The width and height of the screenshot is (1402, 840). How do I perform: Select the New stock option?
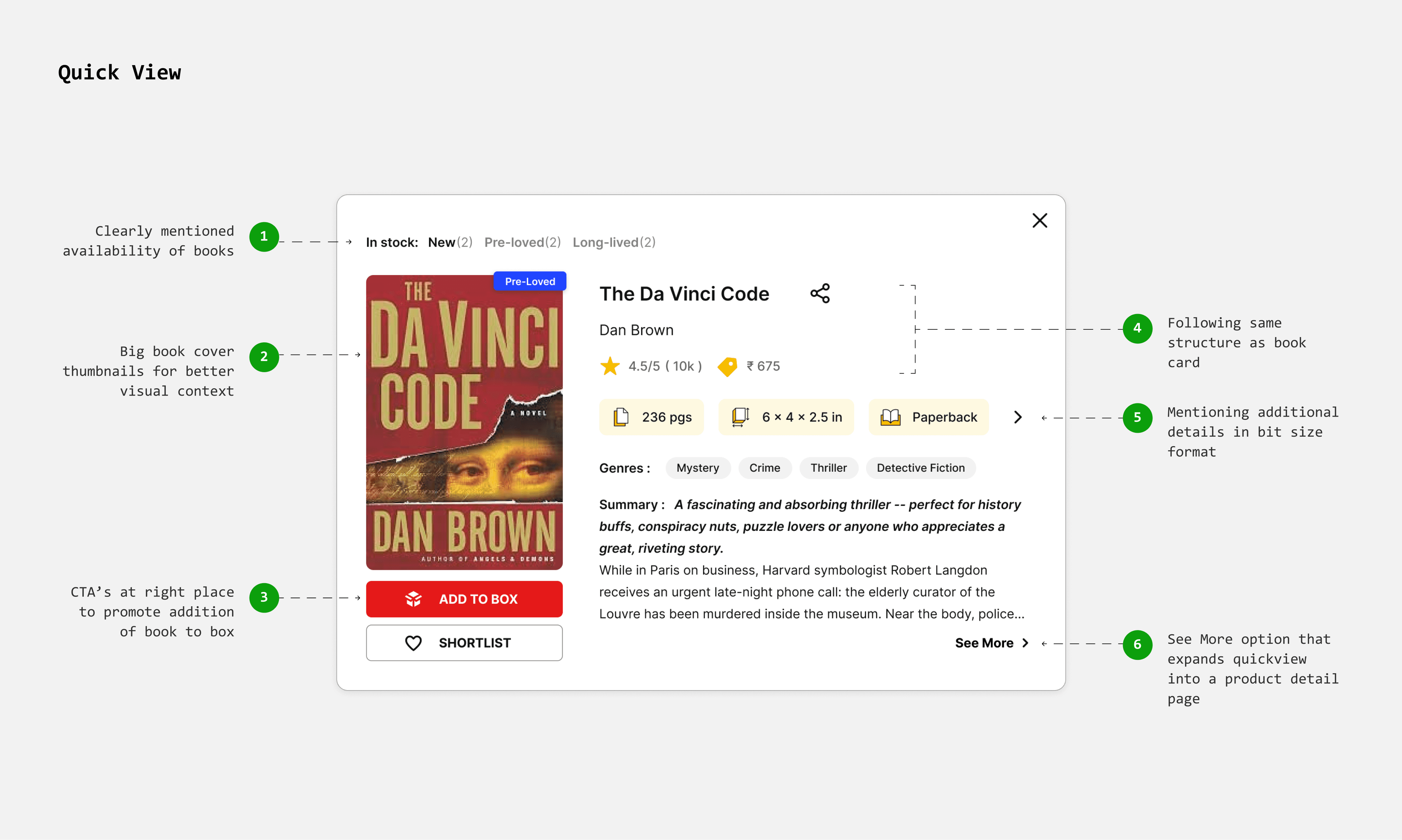click(450, 242)
